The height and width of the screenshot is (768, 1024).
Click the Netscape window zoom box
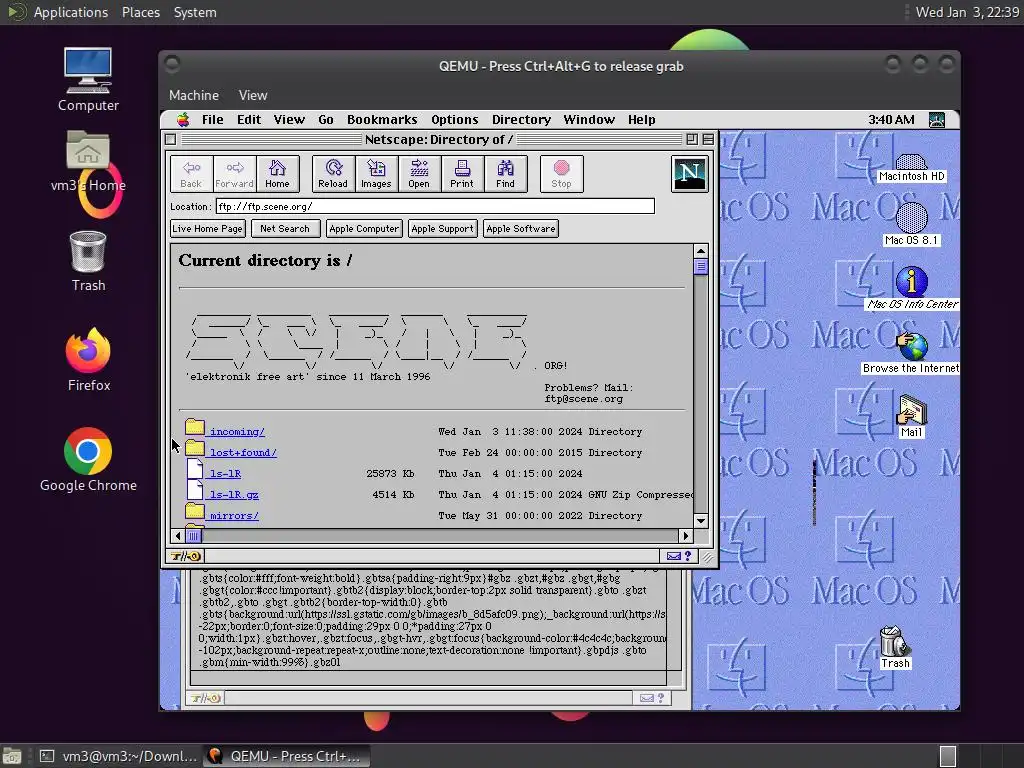coord(692,139)
